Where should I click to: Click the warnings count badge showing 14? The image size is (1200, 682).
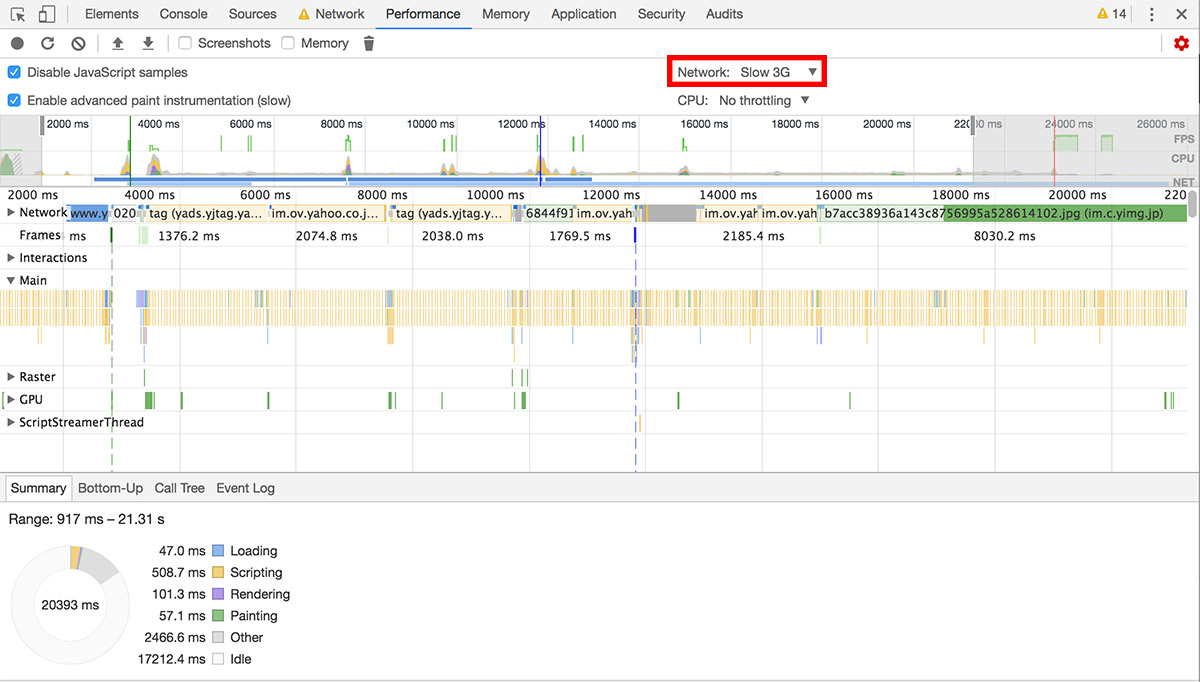[1111, 14]
